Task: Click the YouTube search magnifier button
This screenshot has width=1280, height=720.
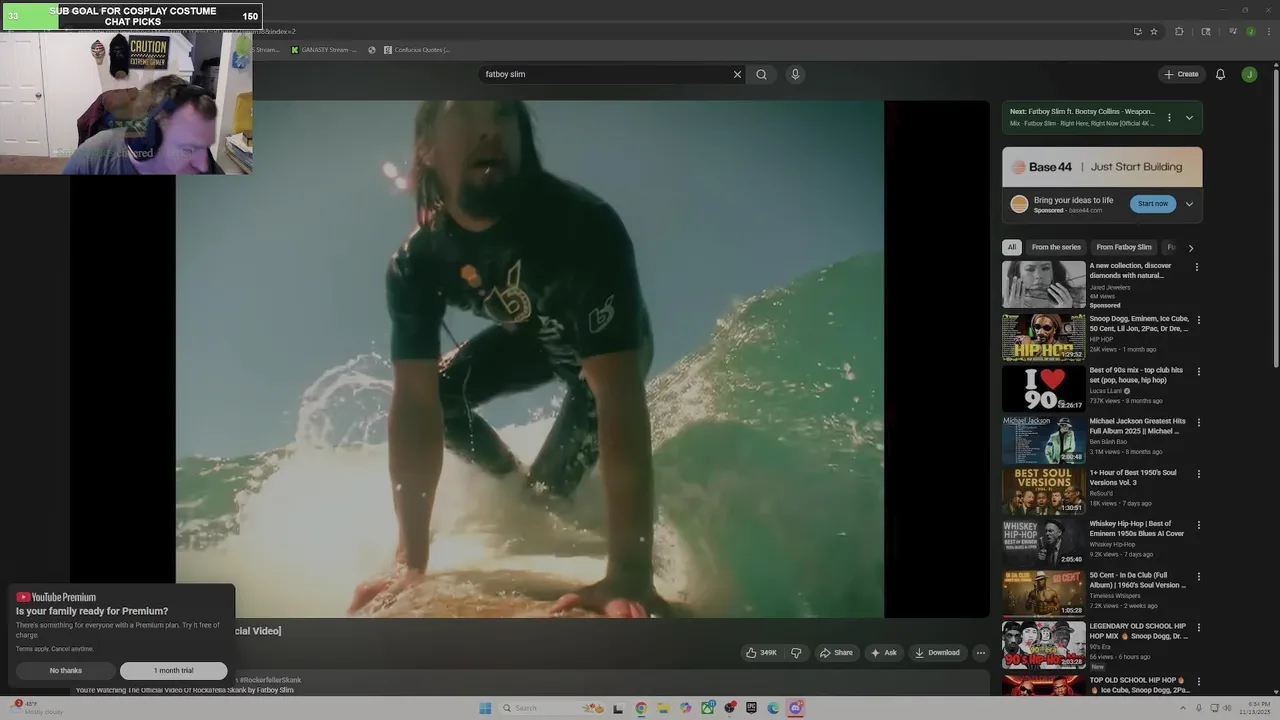Action: click(x=761, y=74)
